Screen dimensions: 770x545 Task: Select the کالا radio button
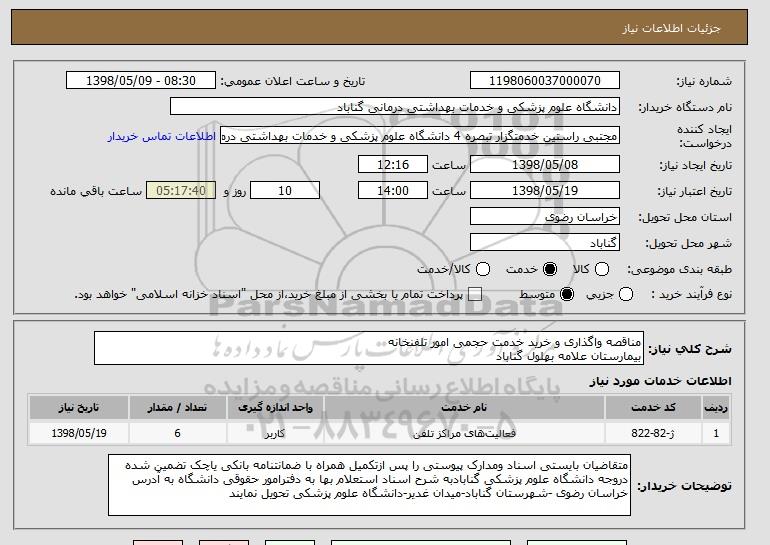tap(602, 269)
